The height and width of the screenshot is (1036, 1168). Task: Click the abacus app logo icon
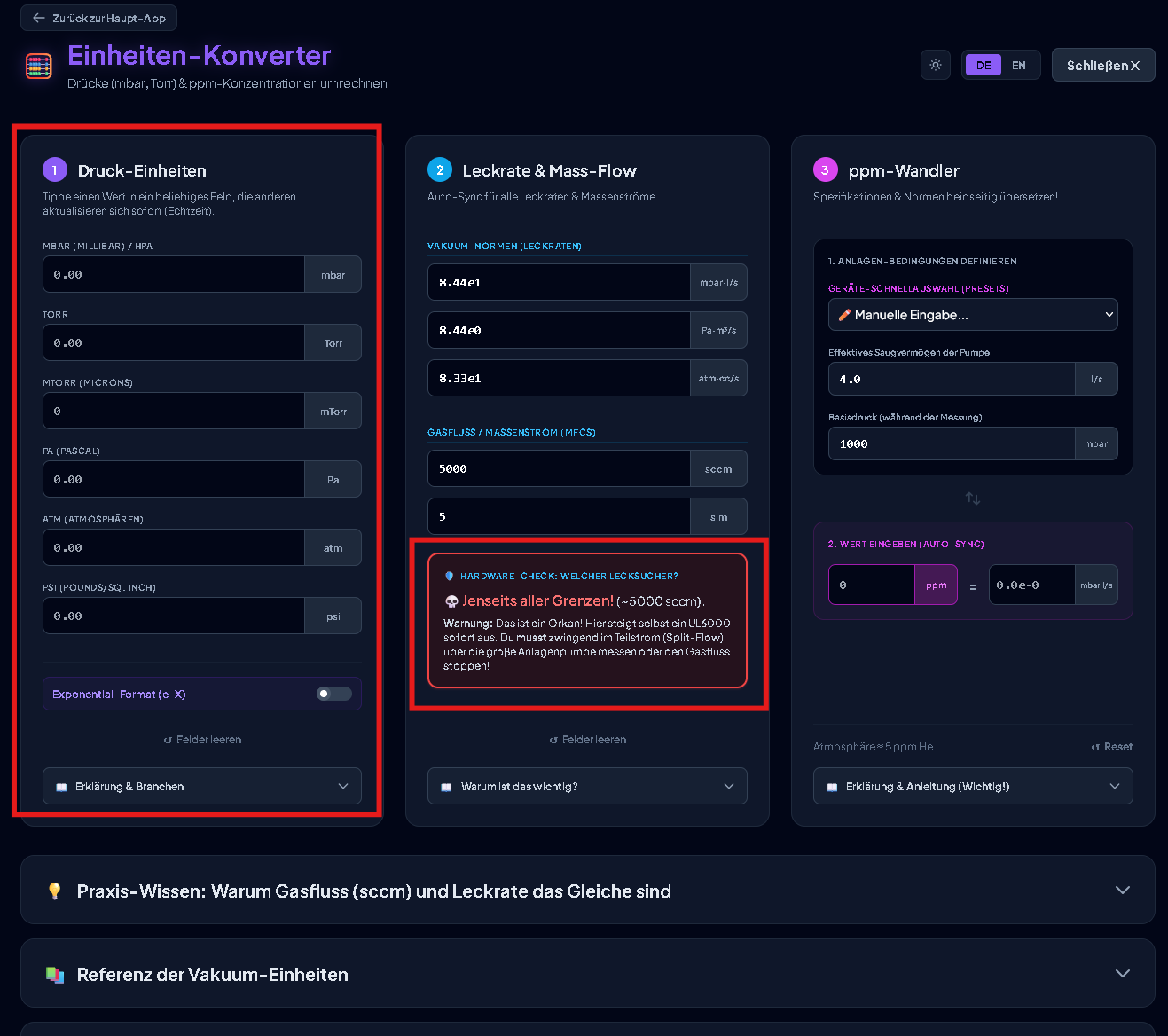coord(38,67)
